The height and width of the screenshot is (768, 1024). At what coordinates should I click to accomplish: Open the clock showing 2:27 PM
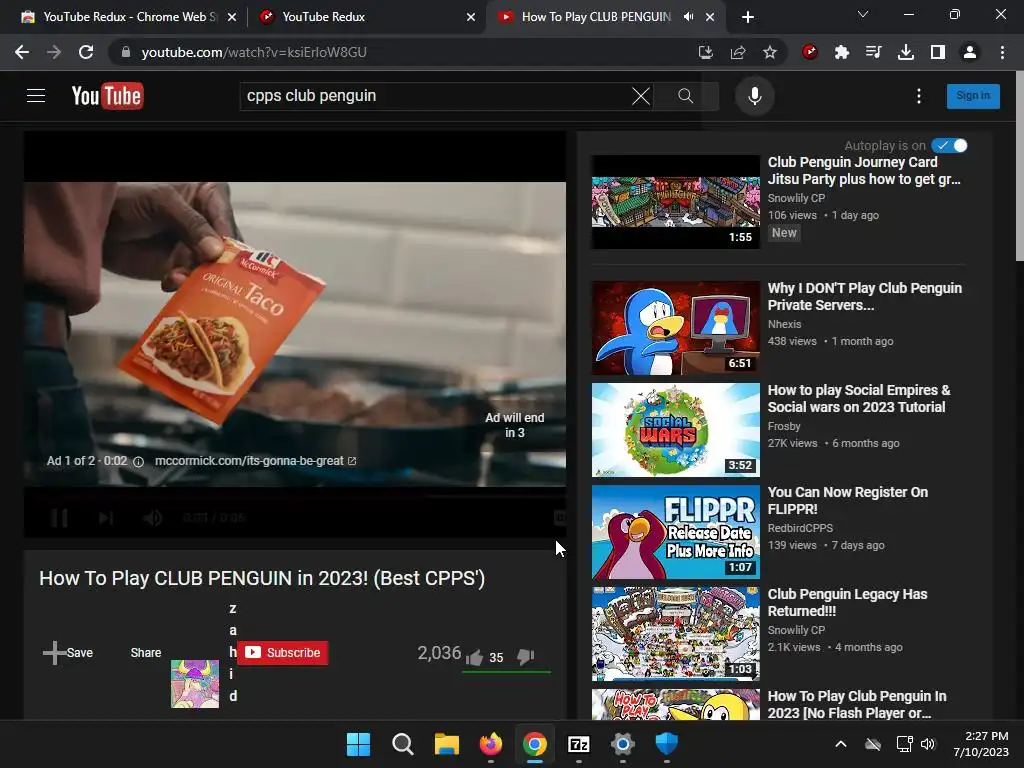pyautogui.click(x=981, y=744)
